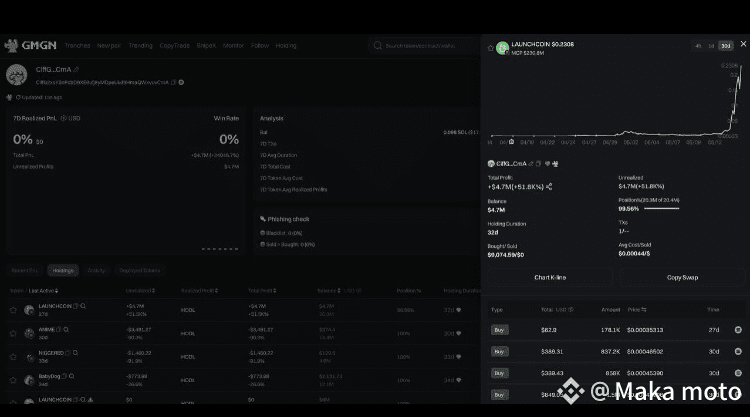The height and width of the screenshot is (417, 750).
Task: Click the search icon beside ANIME
Action: [66, 329]
